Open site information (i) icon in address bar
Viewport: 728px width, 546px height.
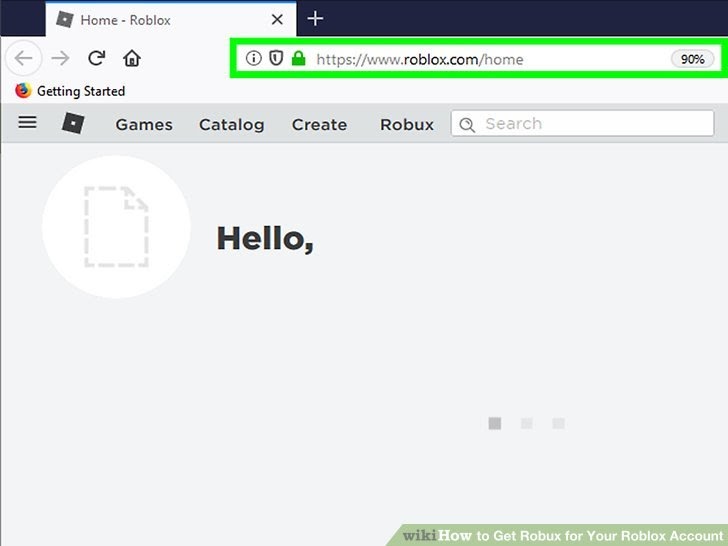[x=254, y=58]
